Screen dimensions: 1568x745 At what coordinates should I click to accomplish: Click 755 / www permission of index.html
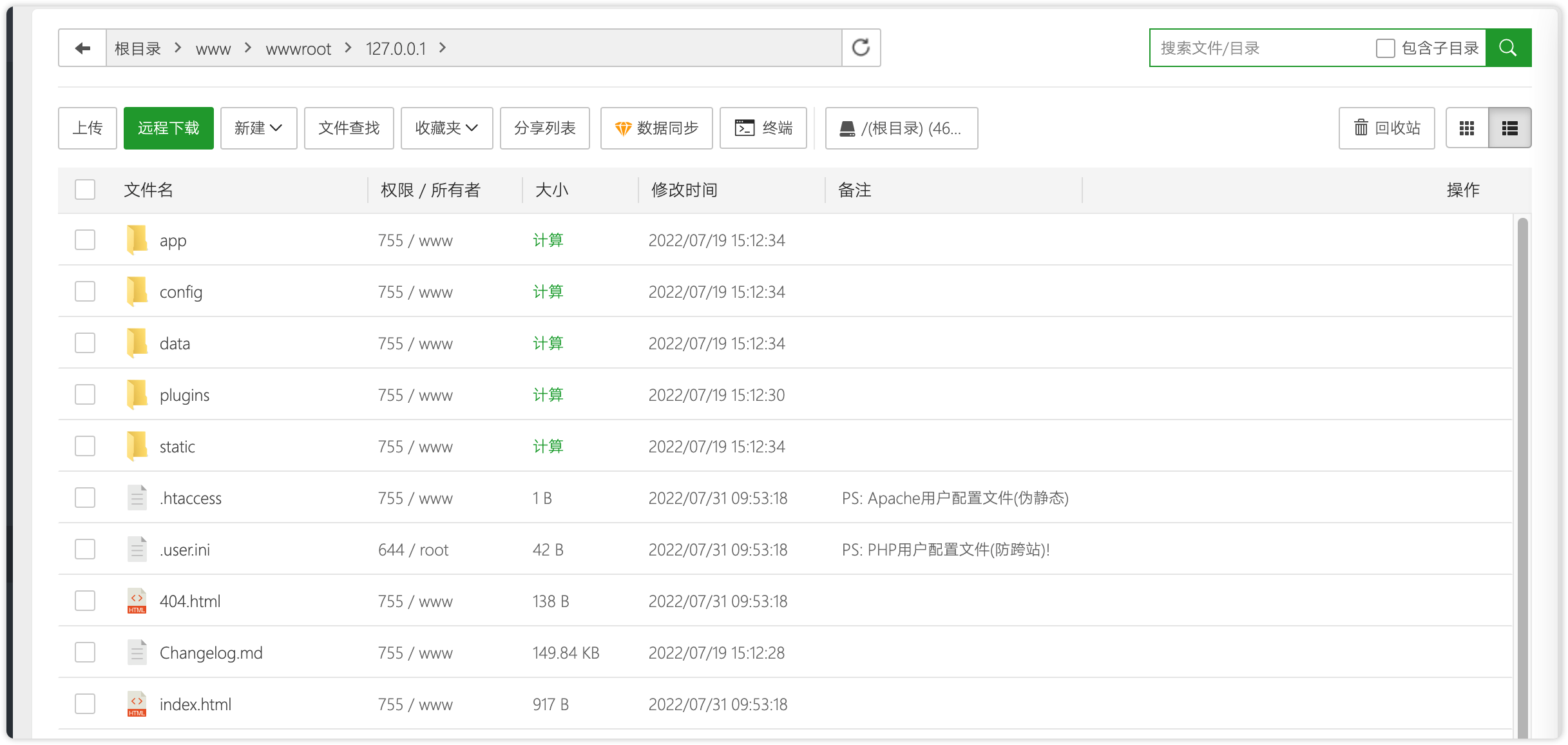point(415,704)
